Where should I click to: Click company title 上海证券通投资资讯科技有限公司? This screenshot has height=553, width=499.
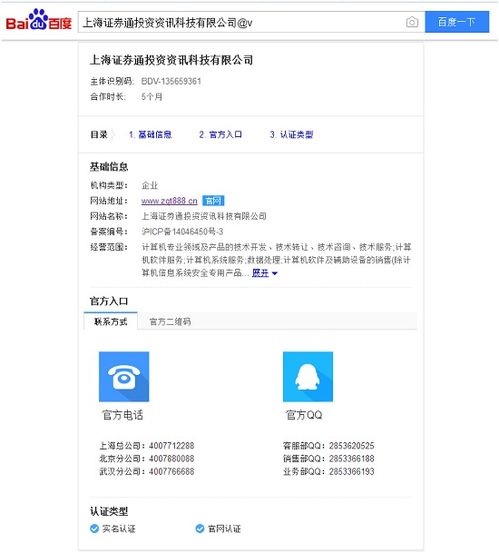171,60
